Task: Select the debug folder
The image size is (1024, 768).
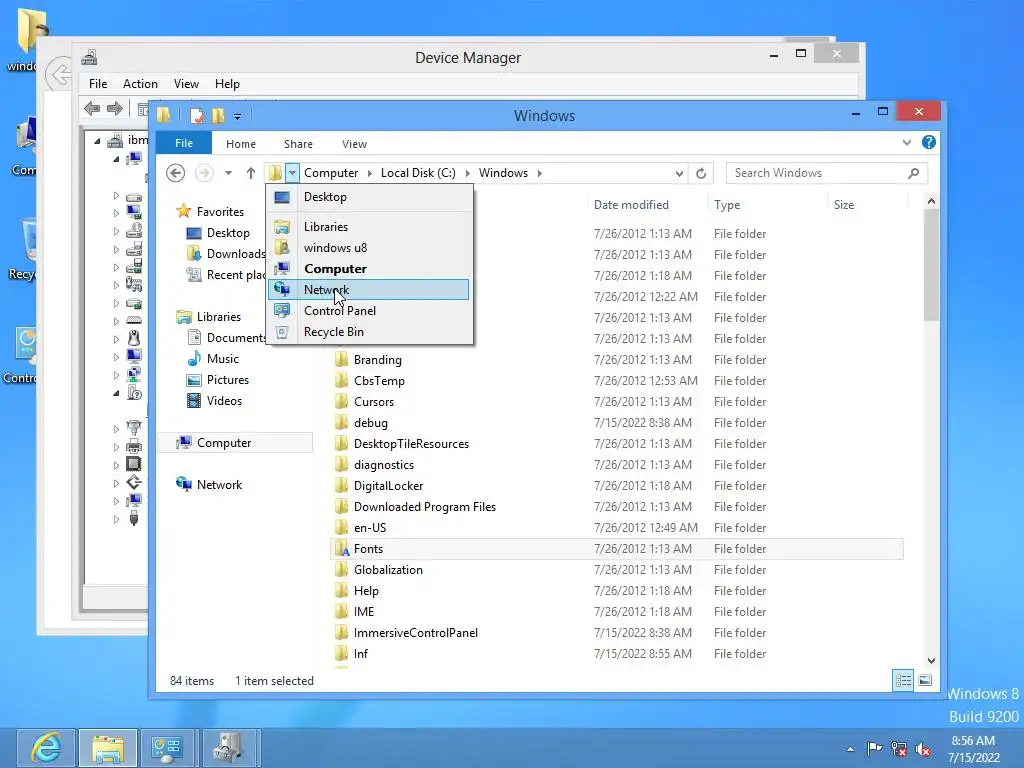Action: coord(370,423)
